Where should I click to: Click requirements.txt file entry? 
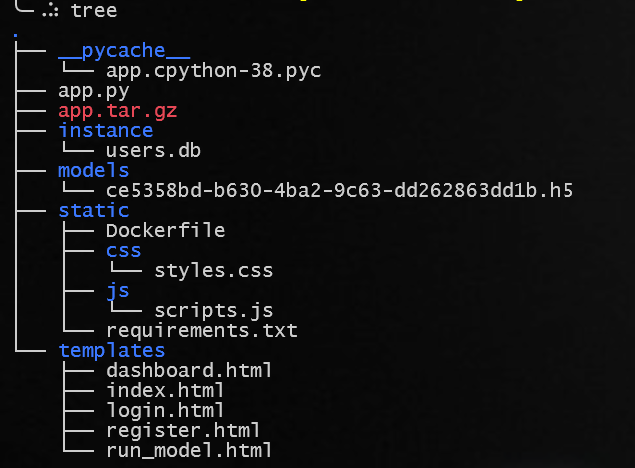coord(202,331)
